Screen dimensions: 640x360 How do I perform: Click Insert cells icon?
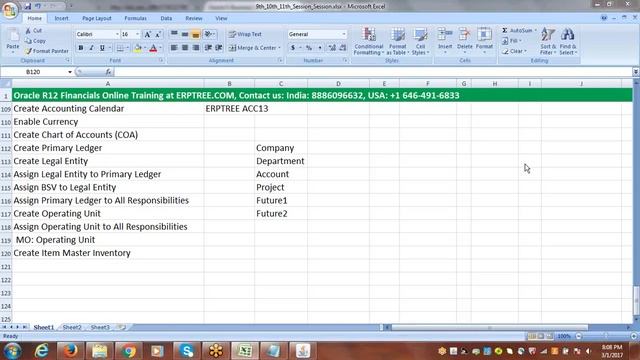point(445,34)
